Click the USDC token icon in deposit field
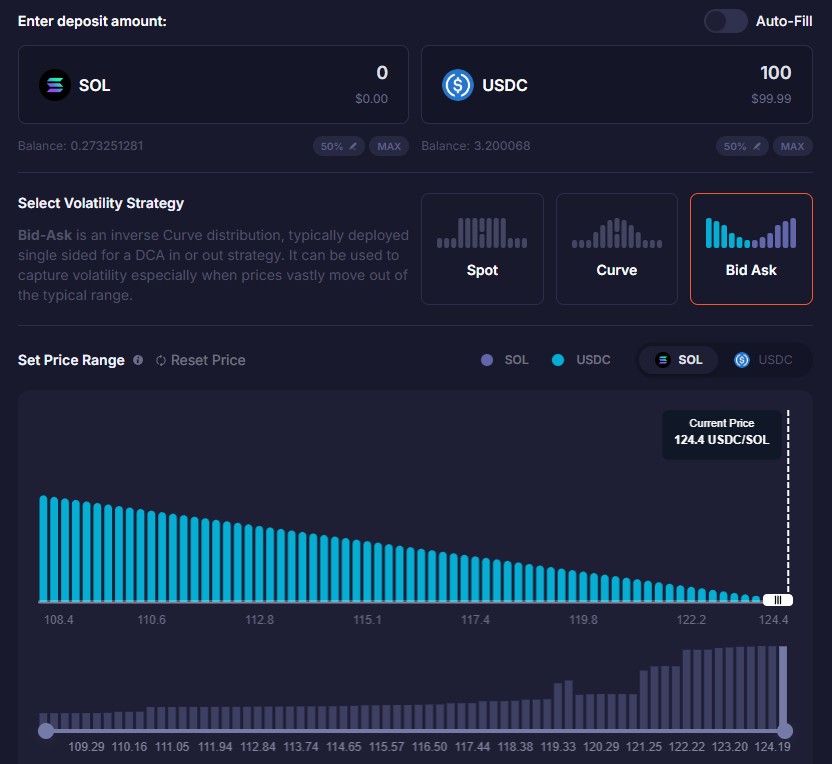The width and height of the screenshot is (832, 764). [458, 85]
